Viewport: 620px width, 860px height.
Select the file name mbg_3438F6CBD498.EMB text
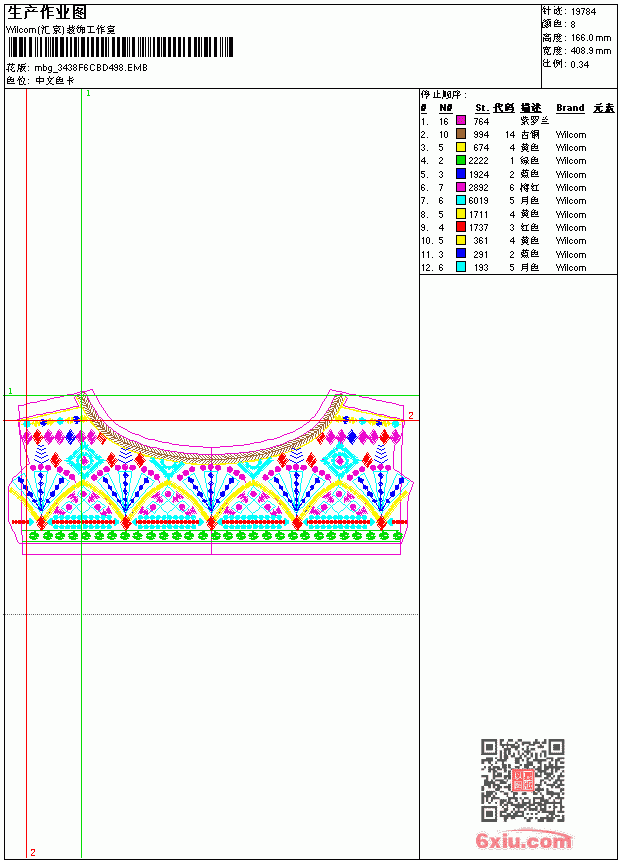coord(91,68)
